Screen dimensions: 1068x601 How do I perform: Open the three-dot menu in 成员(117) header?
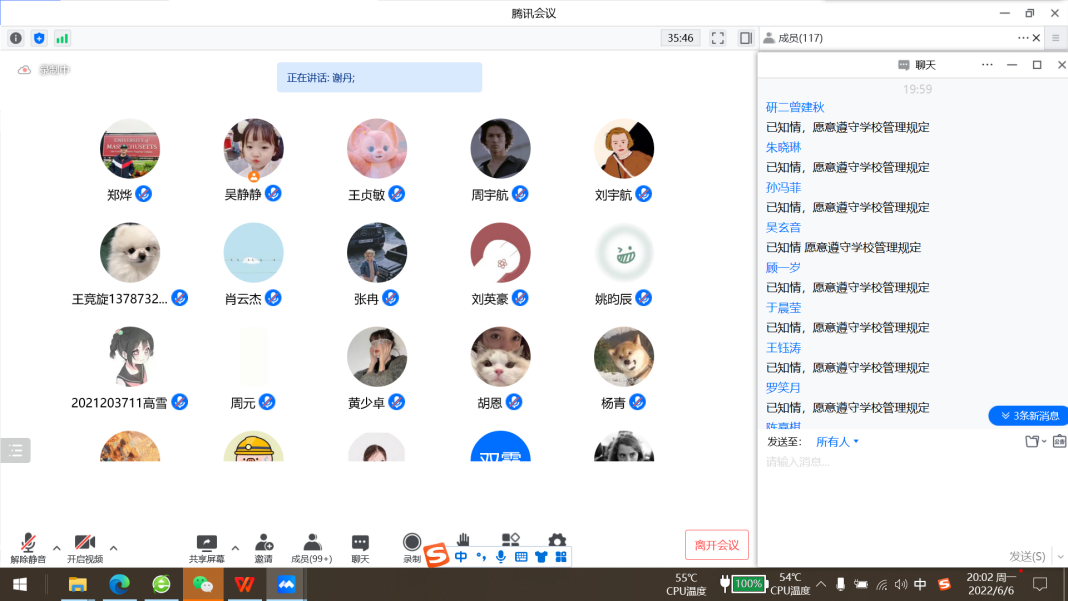pyautogui.click(x=1022, y=38)
